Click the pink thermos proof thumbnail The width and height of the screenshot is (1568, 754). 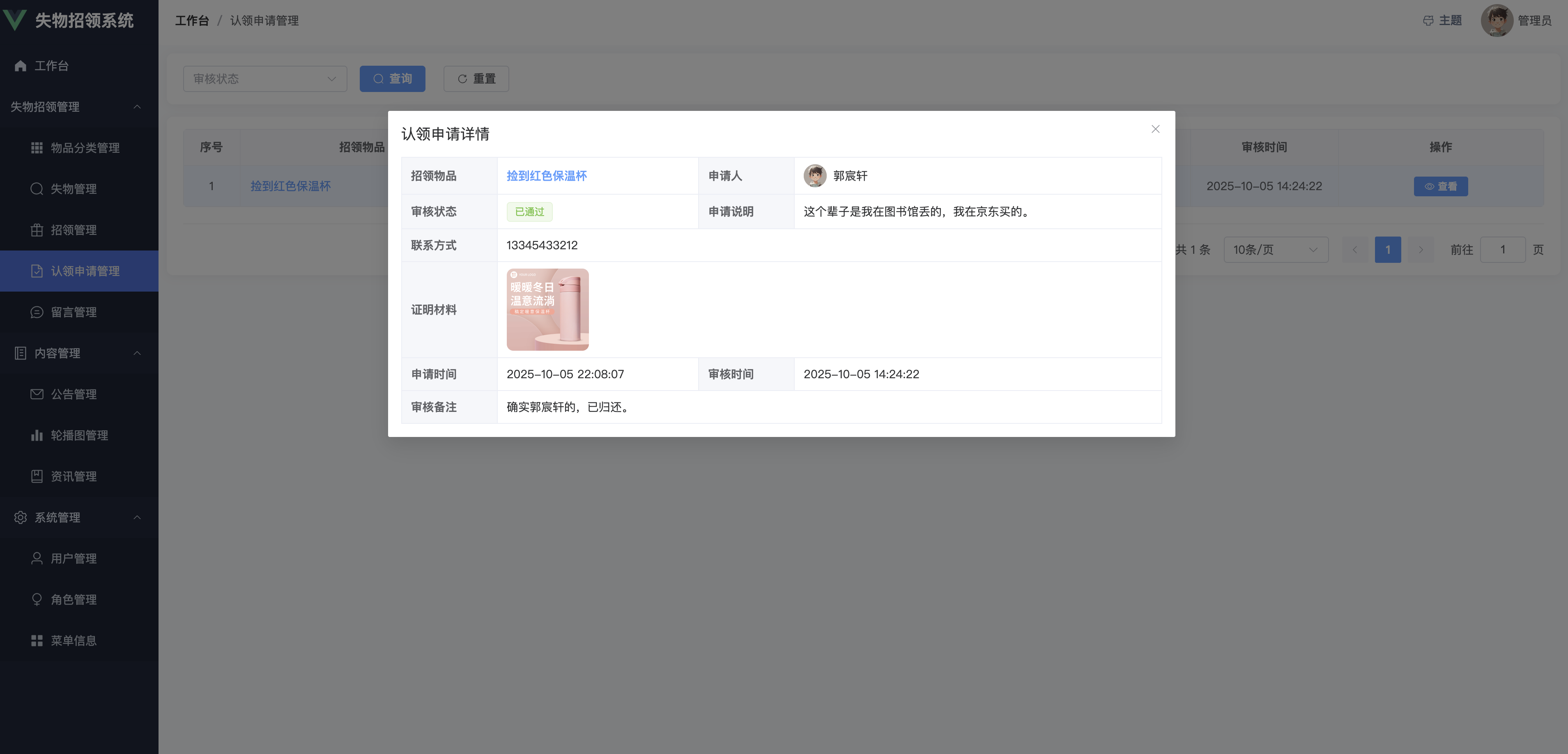pos(547,309)
